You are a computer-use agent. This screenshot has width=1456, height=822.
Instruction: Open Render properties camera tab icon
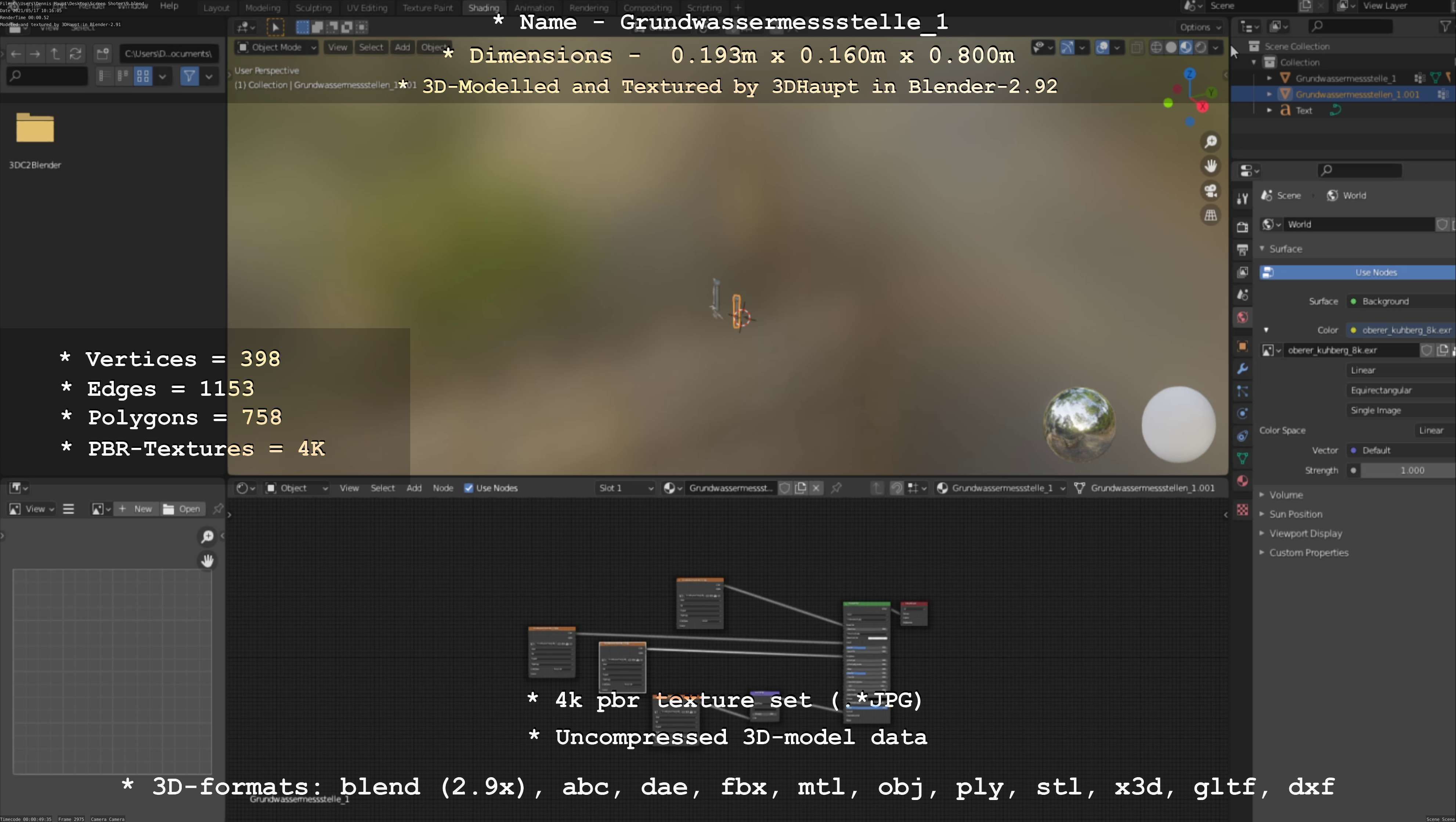coord(1242,227)
